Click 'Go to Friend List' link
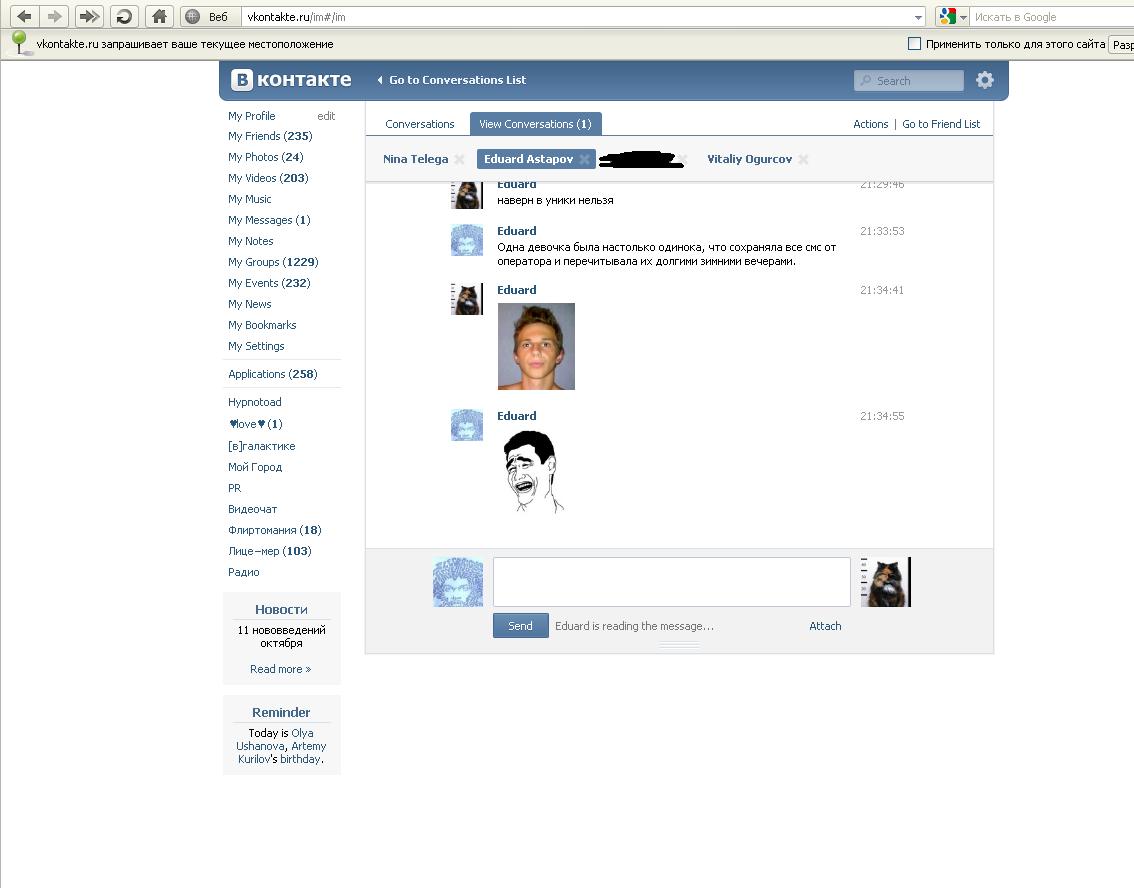This screenshot has height=888, width=1134. point(941,124)
